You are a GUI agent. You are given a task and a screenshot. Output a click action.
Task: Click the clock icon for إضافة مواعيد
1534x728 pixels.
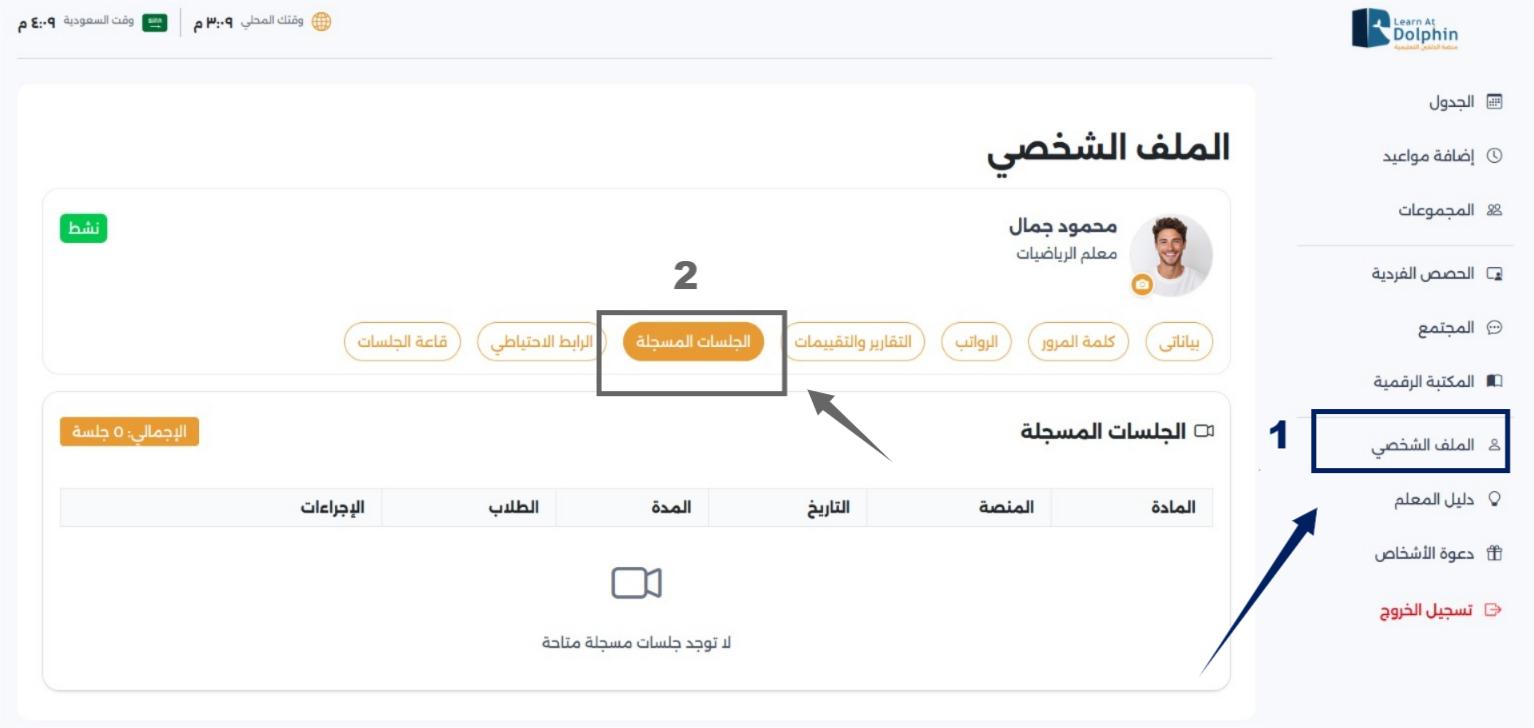1495,156
